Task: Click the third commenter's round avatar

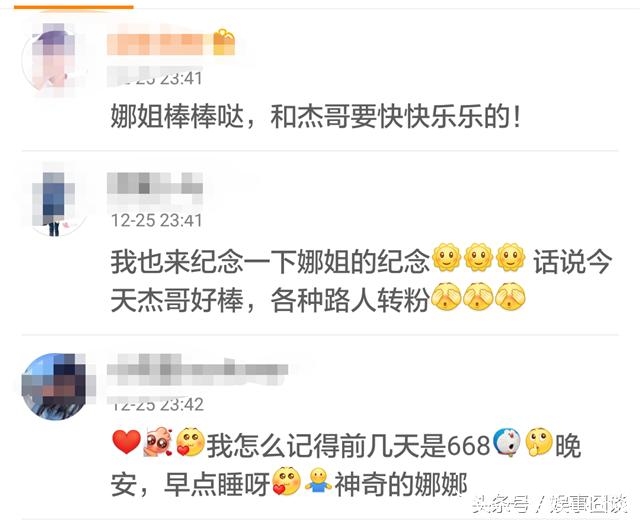Action: tap(56, 387)
